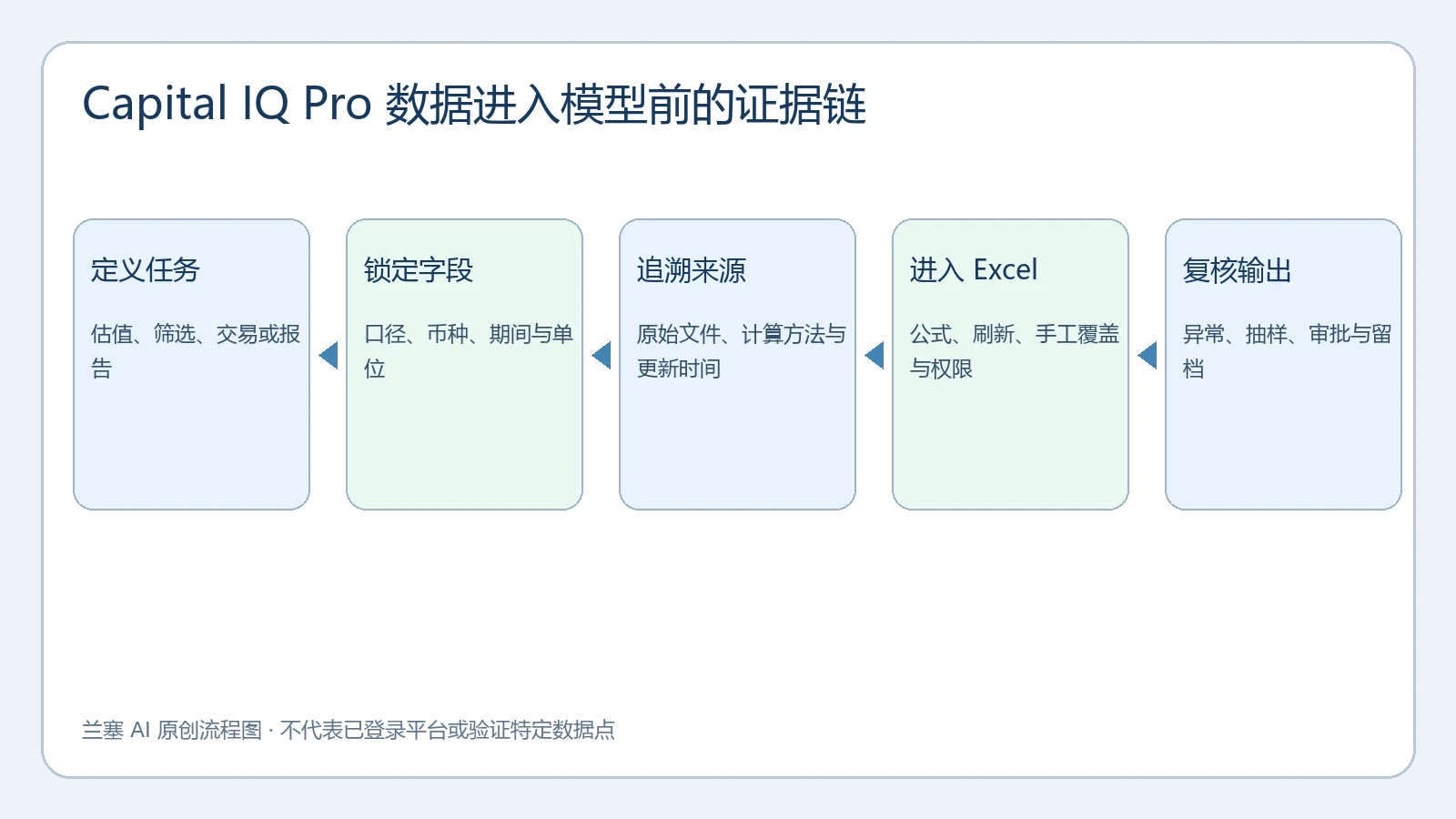Screen dimensions: 1456x819
Task: Select the text 原始文件、计算方法与更新时间
Action: (x=742, y=351)
